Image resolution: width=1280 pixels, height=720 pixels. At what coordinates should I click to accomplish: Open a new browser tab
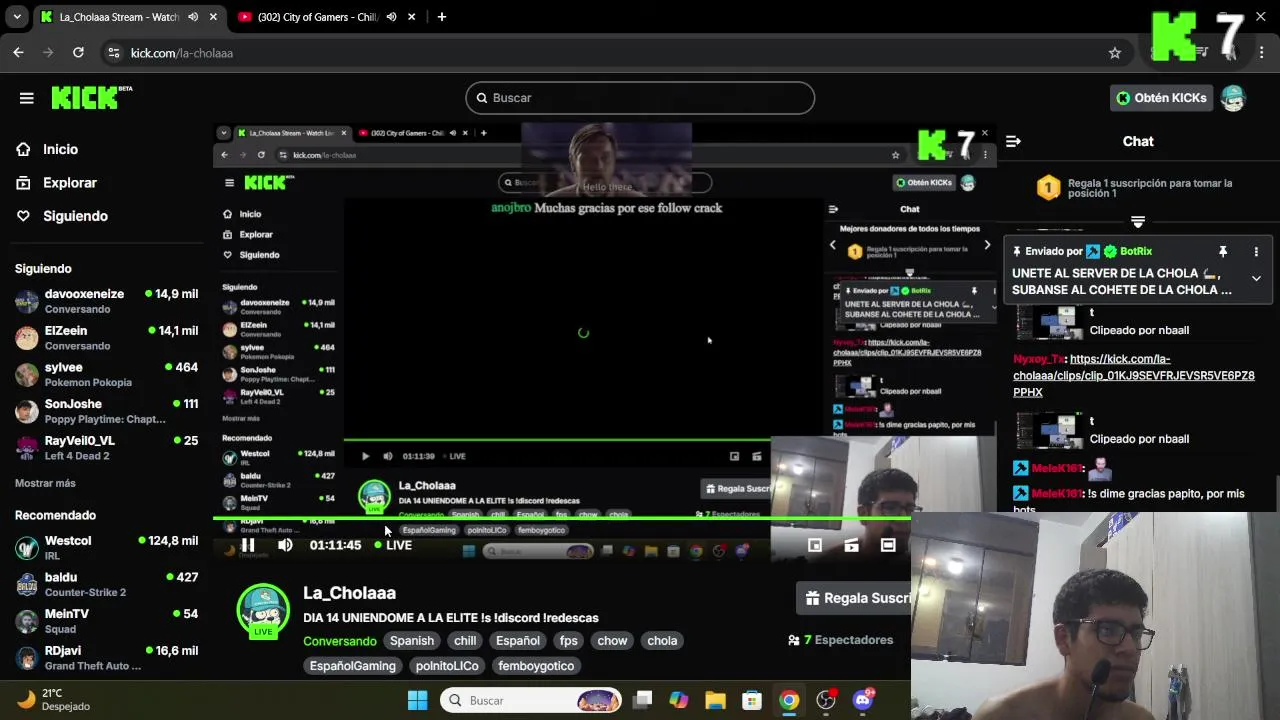pos(441,17)
